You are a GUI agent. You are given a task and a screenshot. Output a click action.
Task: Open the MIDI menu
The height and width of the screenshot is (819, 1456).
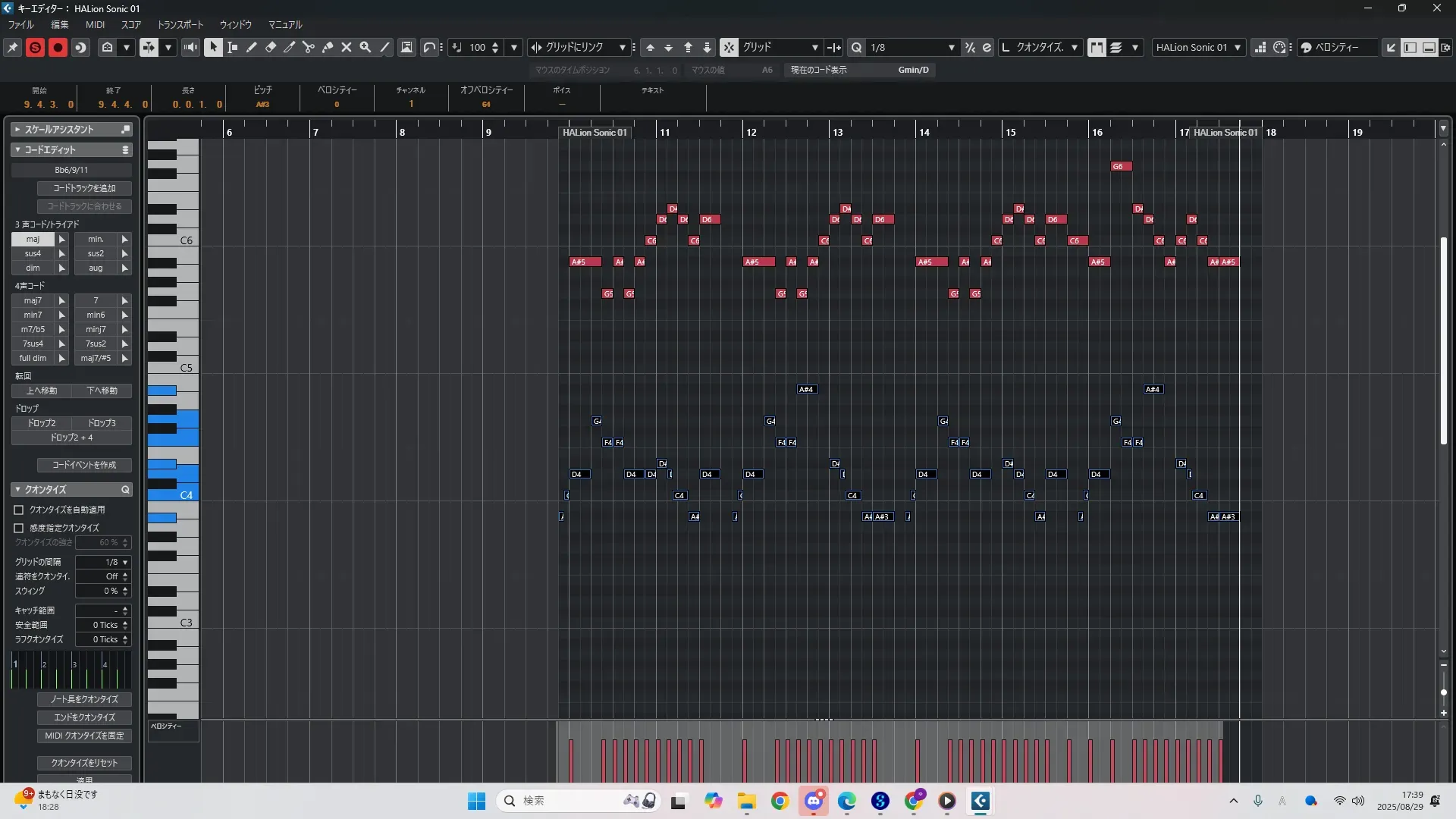pyautogui.click(x=95, y=24)
